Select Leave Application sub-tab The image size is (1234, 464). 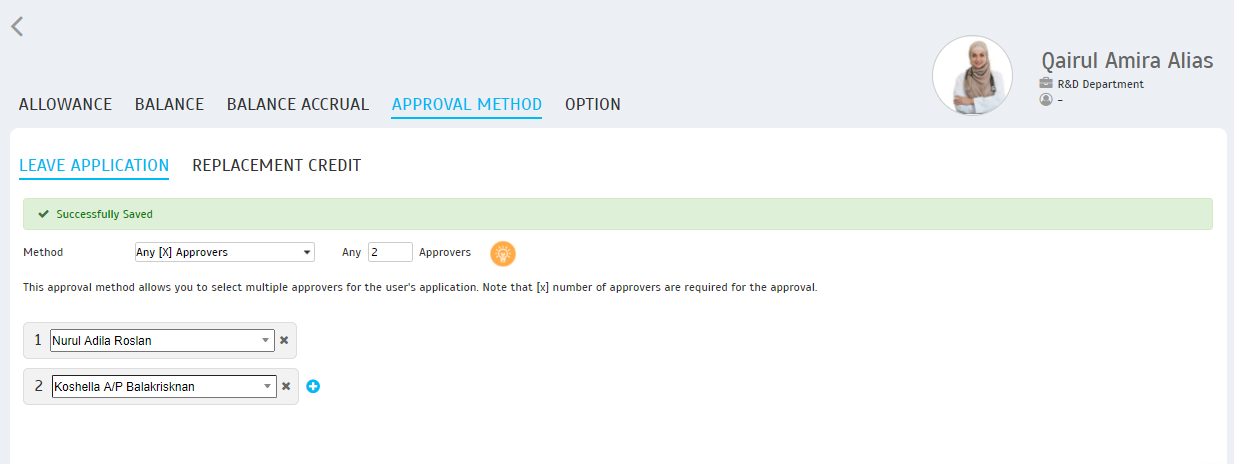pyautogui.click(x=94, y=165)
